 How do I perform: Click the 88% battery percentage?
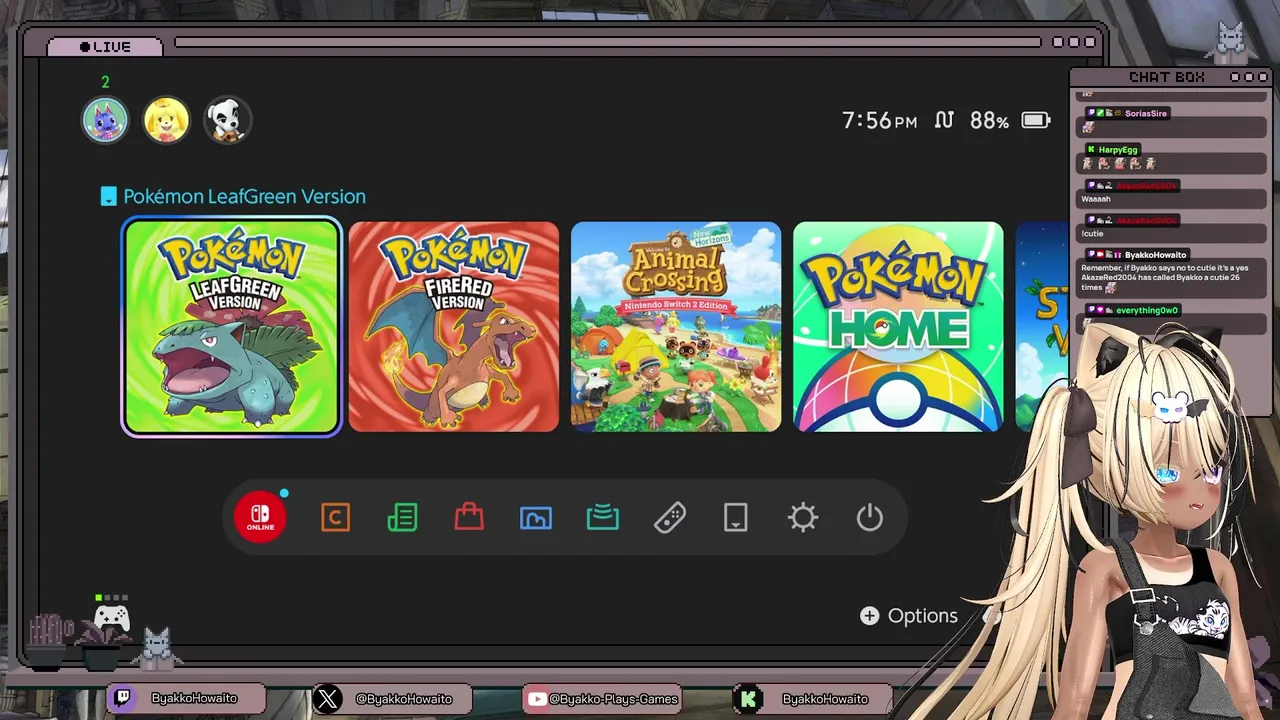(x=989, y=120)
